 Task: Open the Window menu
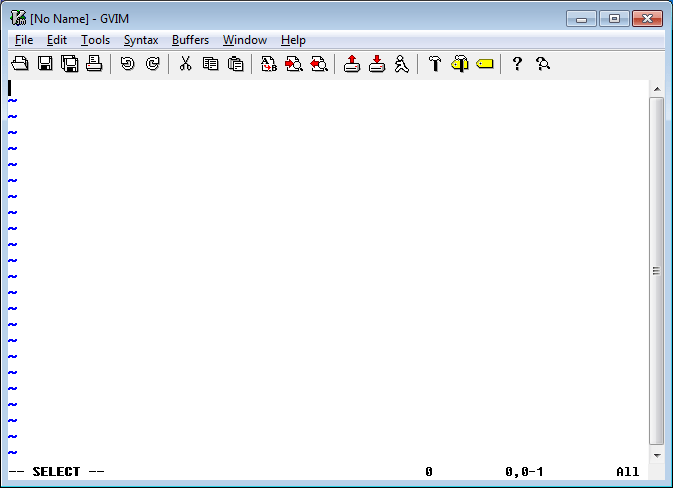coord(245,40)
